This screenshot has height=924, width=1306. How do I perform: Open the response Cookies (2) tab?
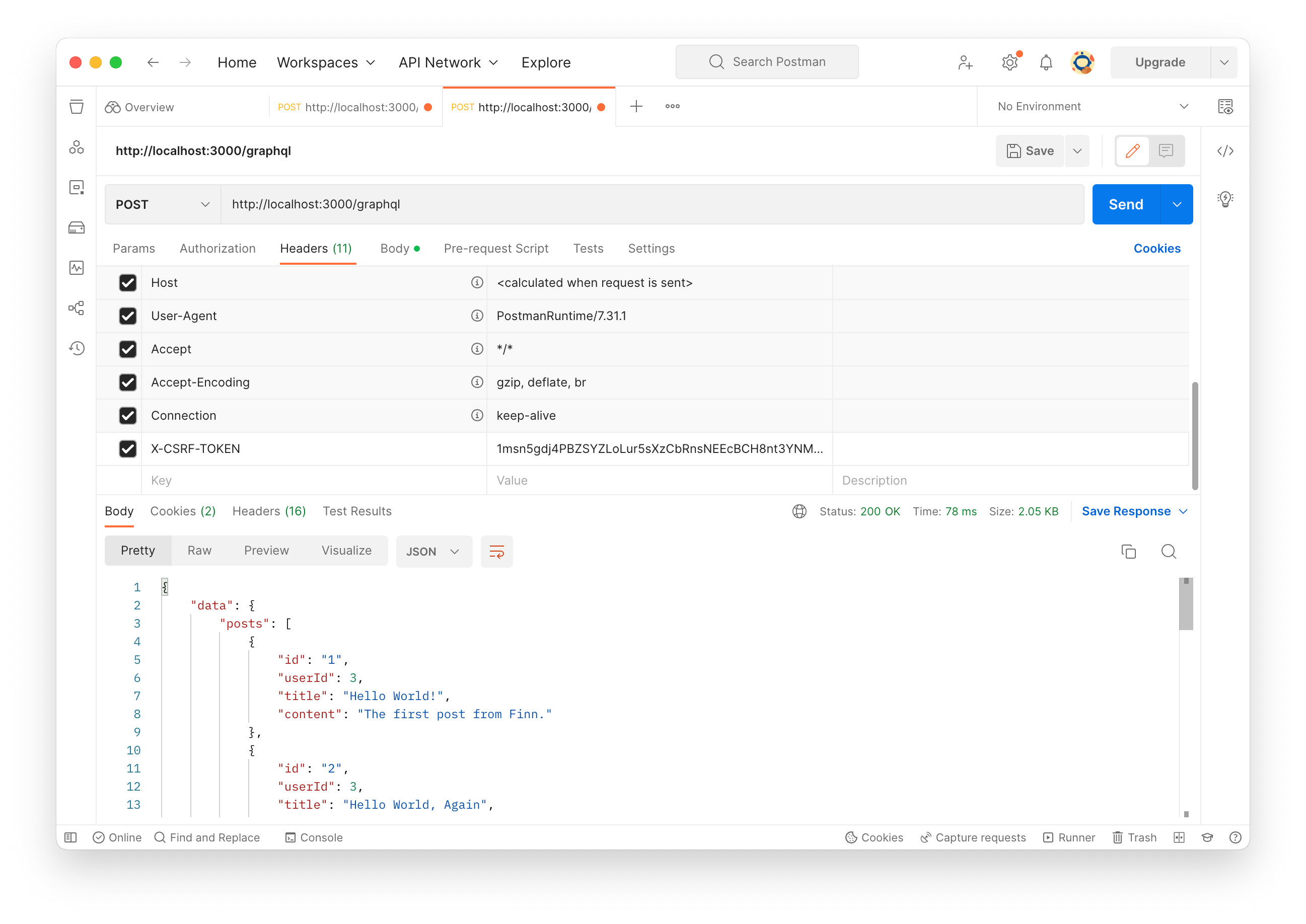point(183,511)
